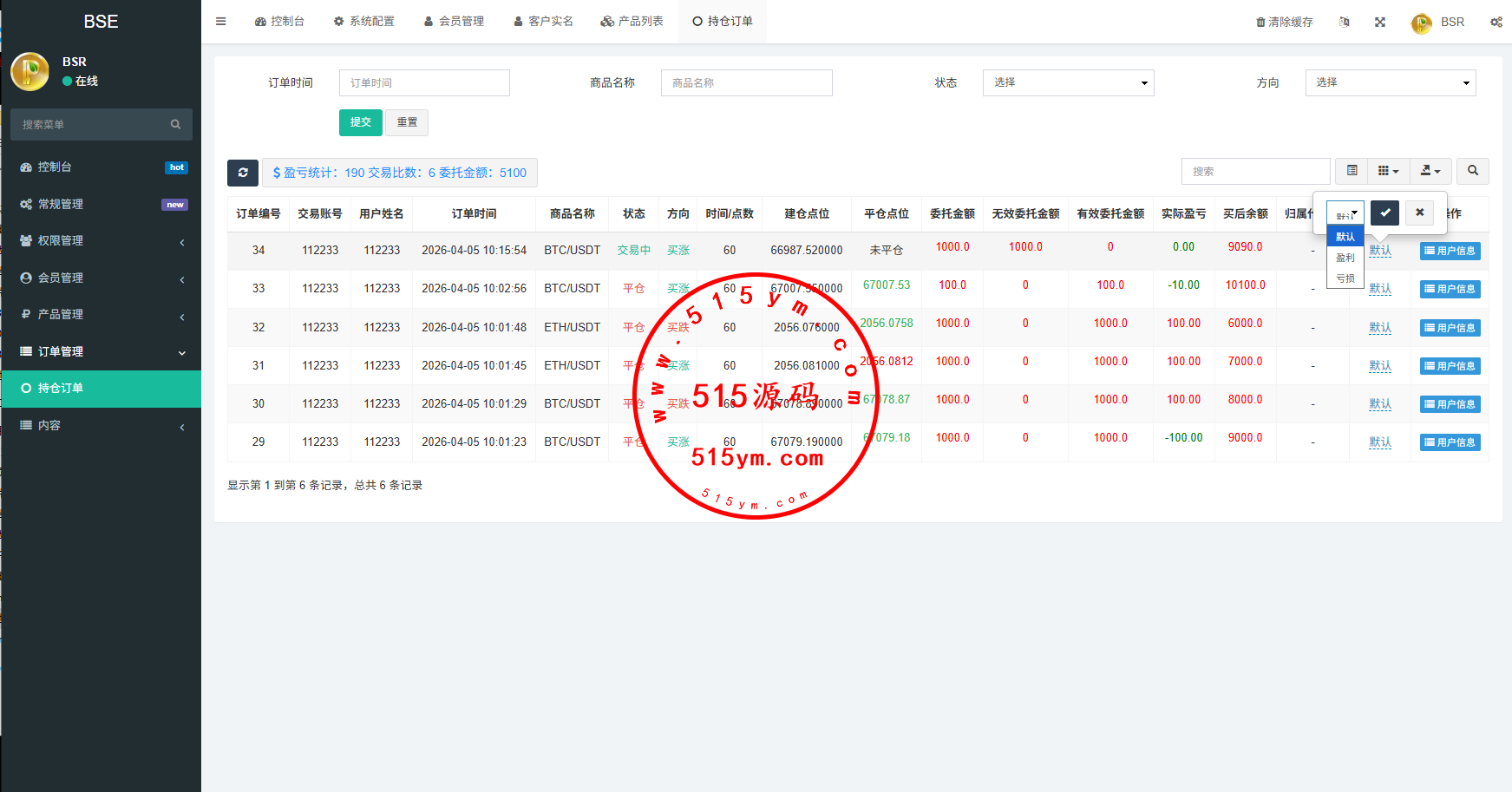This screenshot has width=1512, height=792.
Task: Click the 订单时间 filter input field
Action: click(x=424, y=82)
